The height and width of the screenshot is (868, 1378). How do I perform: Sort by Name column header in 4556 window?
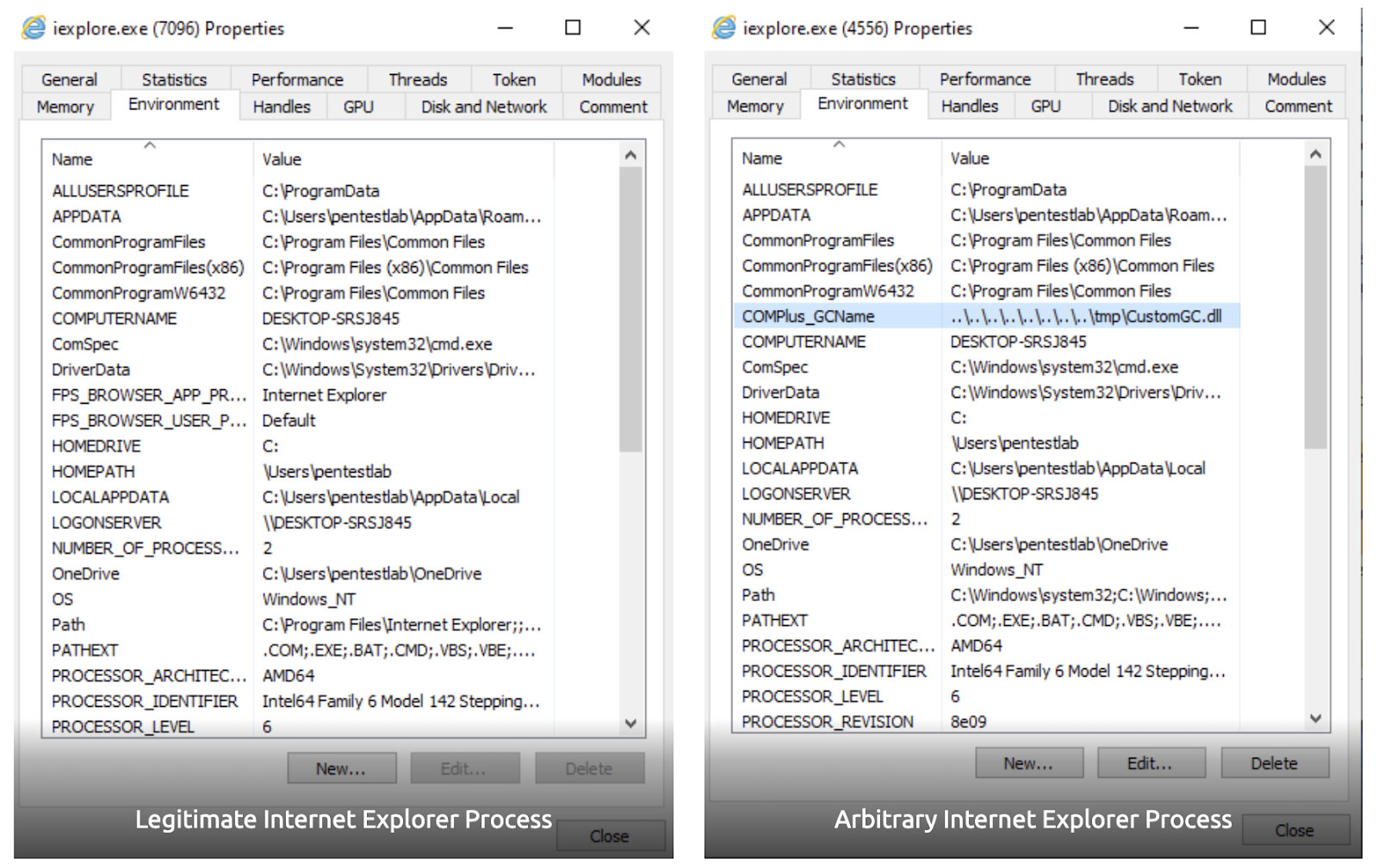click(x=837, y=158)
